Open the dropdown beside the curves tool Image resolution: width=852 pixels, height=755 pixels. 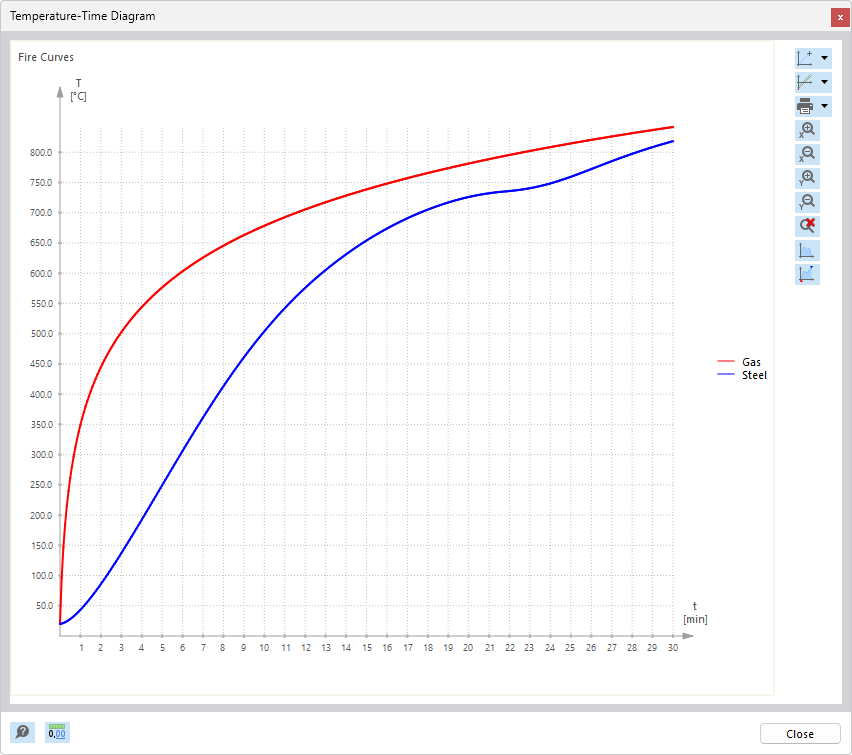pyautogui.click(x=823, y=81)
